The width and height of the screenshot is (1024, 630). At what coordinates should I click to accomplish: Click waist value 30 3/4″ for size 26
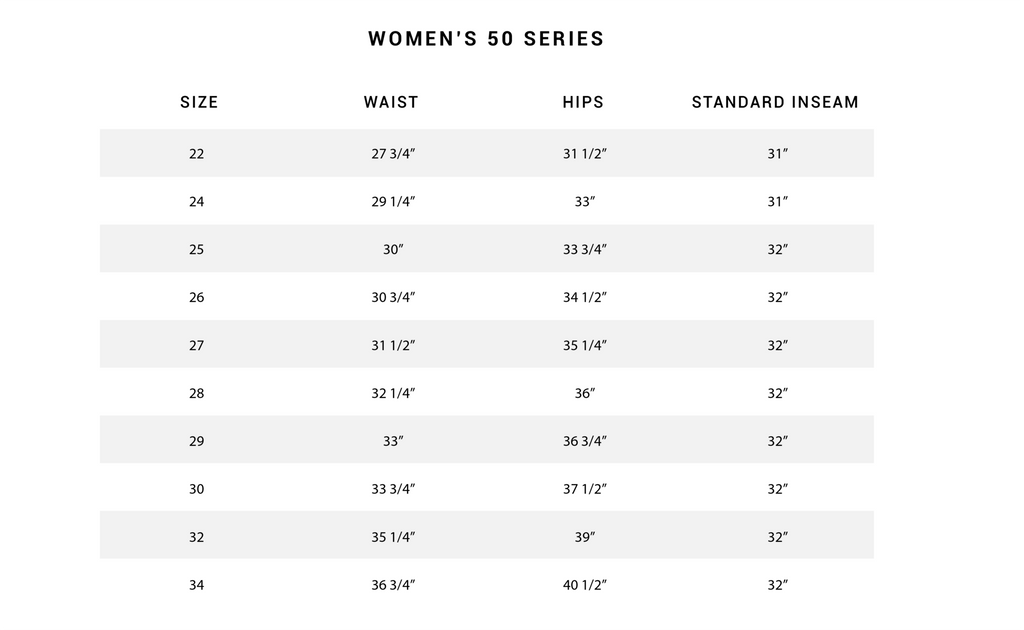(x=393, y=297)
